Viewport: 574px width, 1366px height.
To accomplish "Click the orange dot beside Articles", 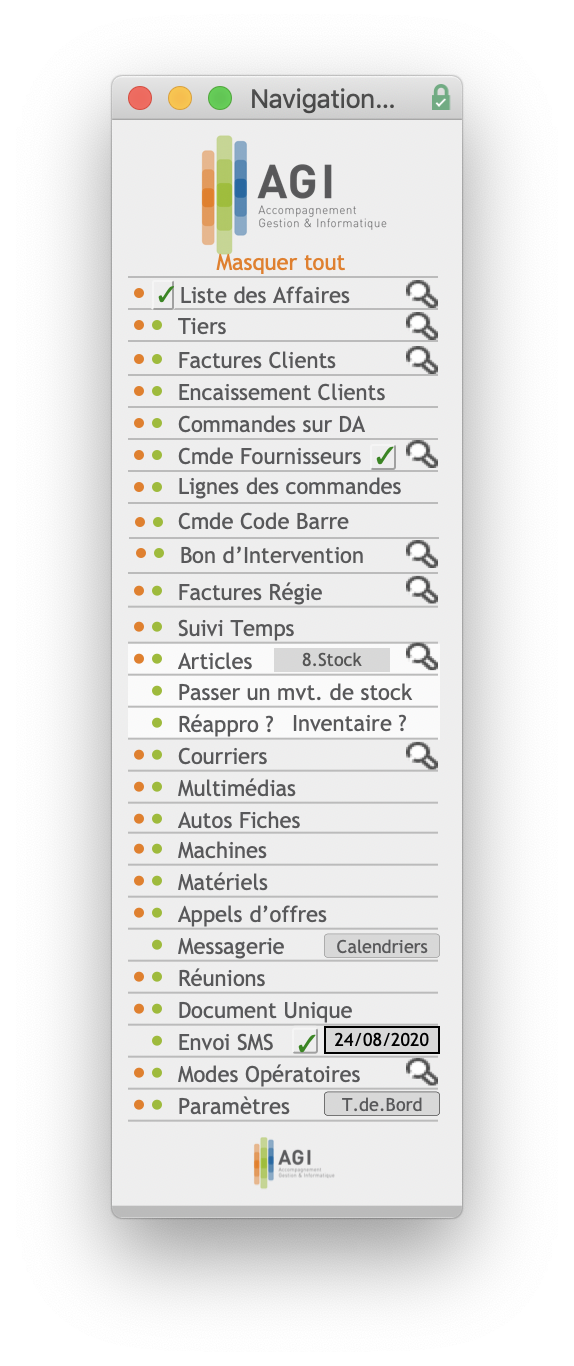I will [x=139, y=659].
